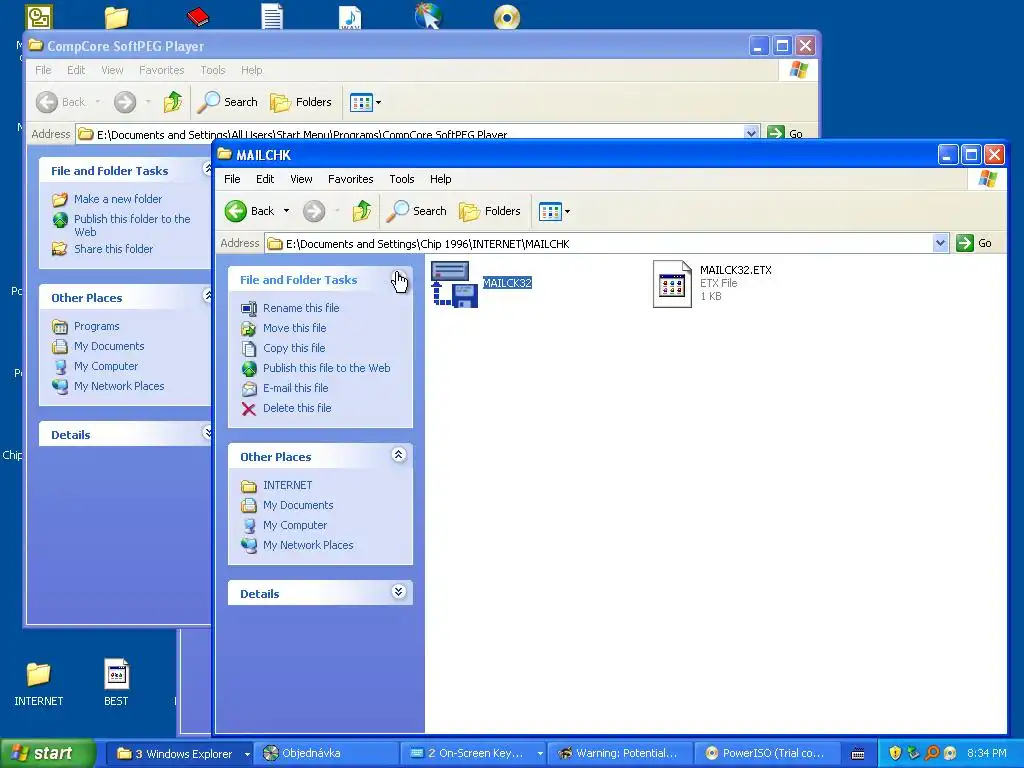Toggle Folders pane in MAILCHK window

click(x=490, y=211)
